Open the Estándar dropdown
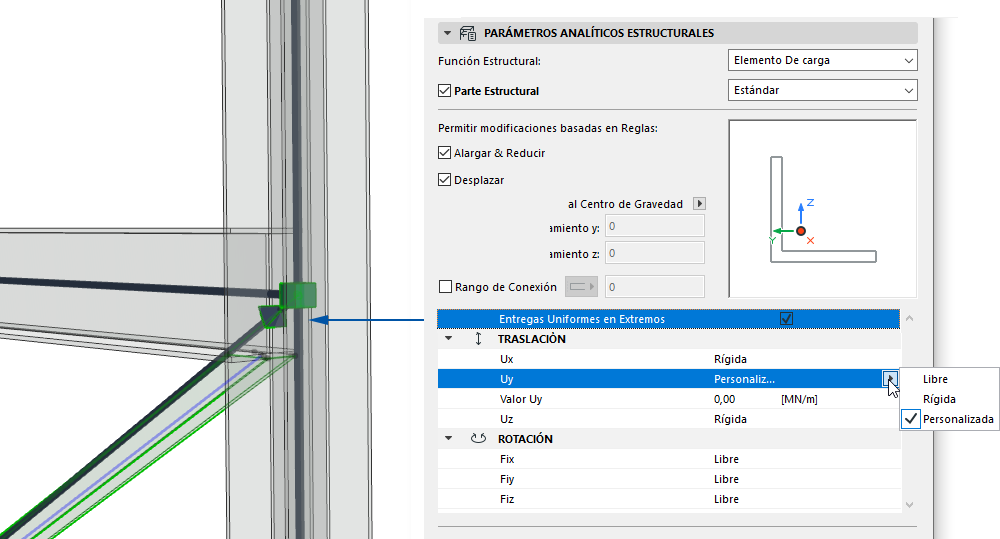The height and width of the screenshot is (539, 1000). pos(822,91)
